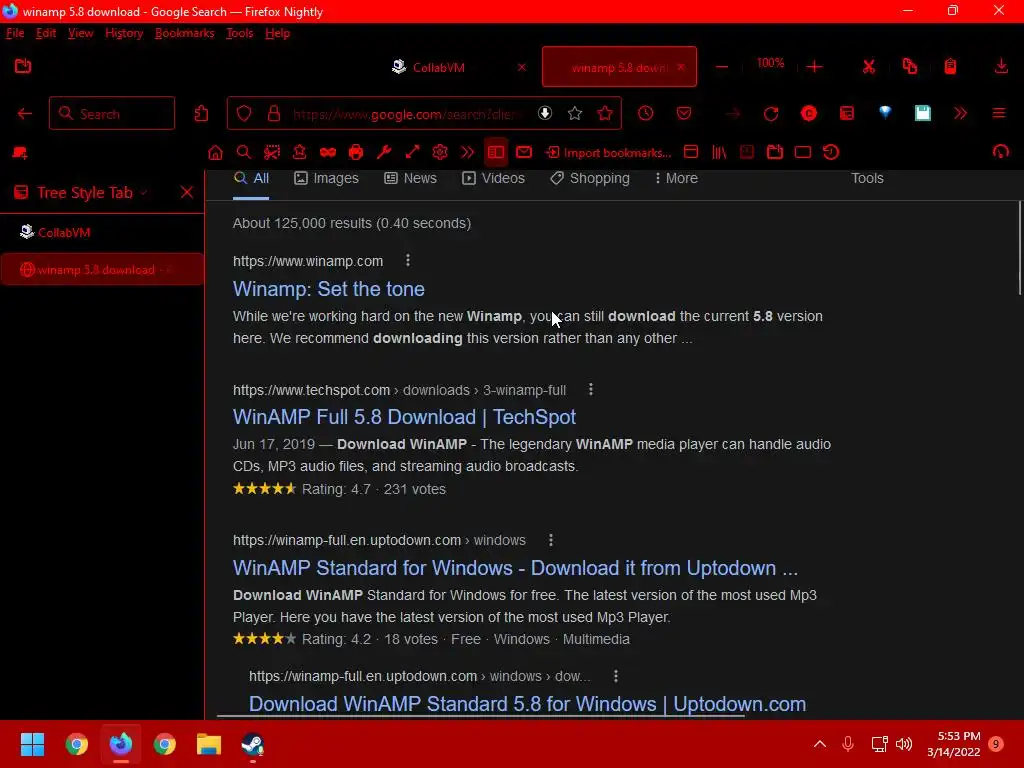
Task: Click the google.com URL address field
Action: 407,114
